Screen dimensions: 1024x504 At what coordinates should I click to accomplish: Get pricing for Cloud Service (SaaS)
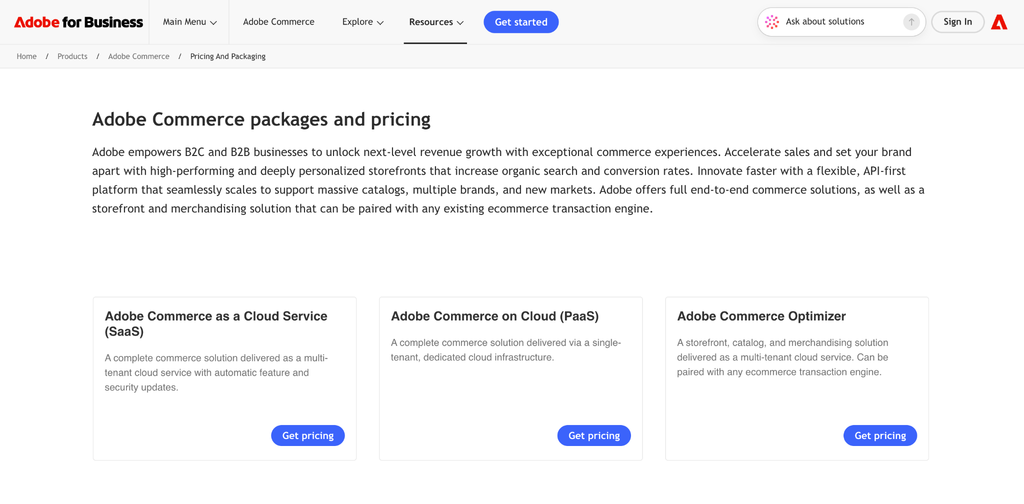click(308, 435)
